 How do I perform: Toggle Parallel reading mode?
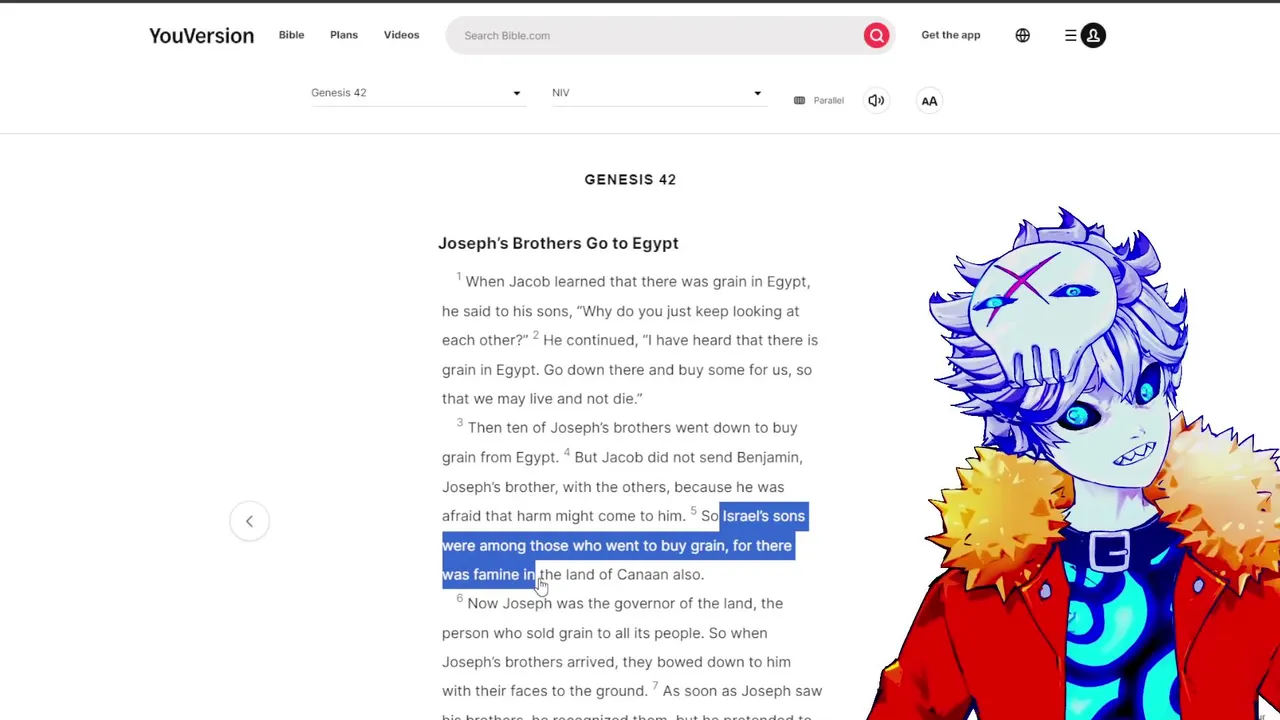click(819, 100)
